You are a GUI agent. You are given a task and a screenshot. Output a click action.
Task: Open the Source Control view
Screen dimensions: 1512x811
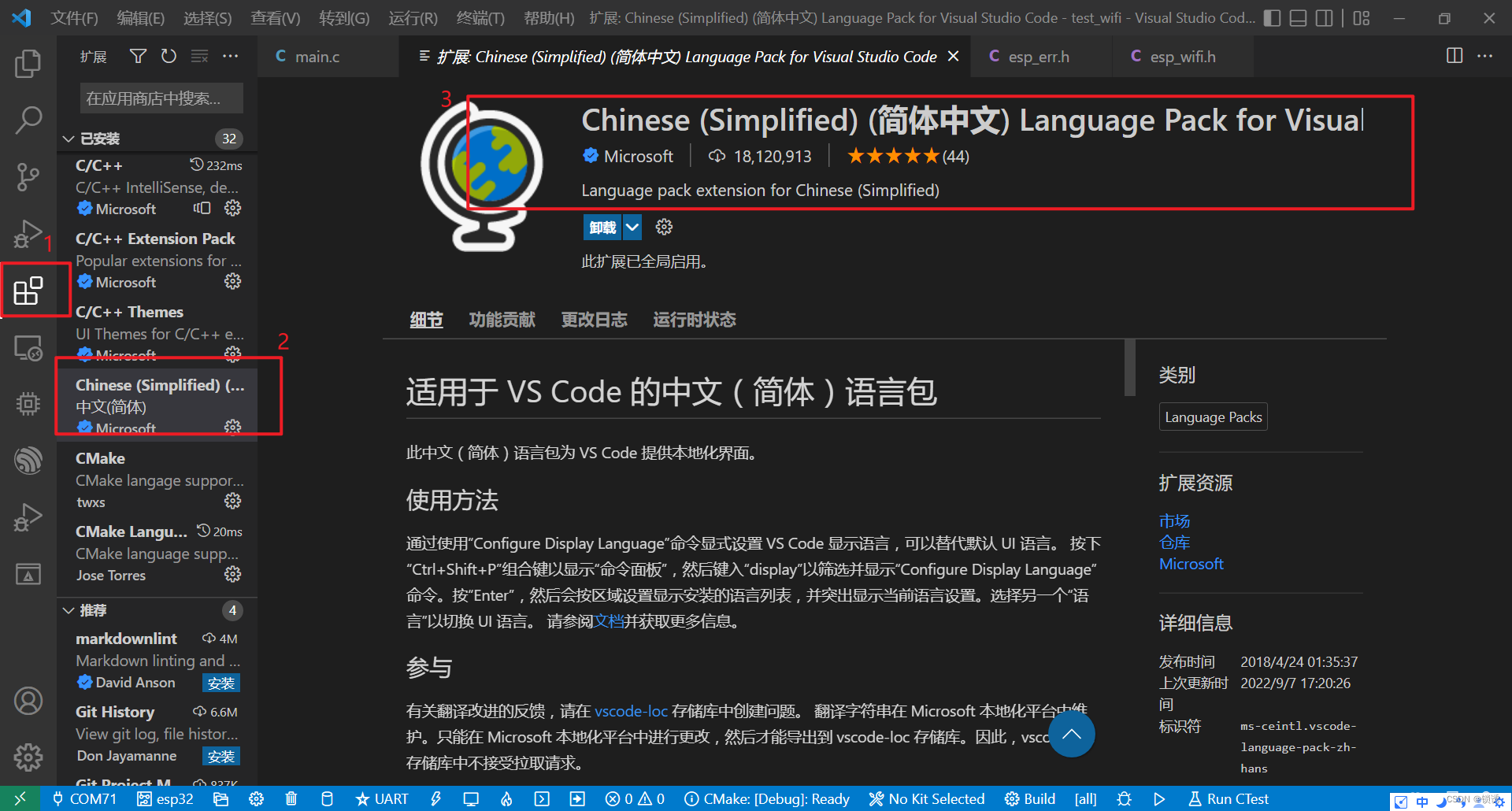coord(28,177)
